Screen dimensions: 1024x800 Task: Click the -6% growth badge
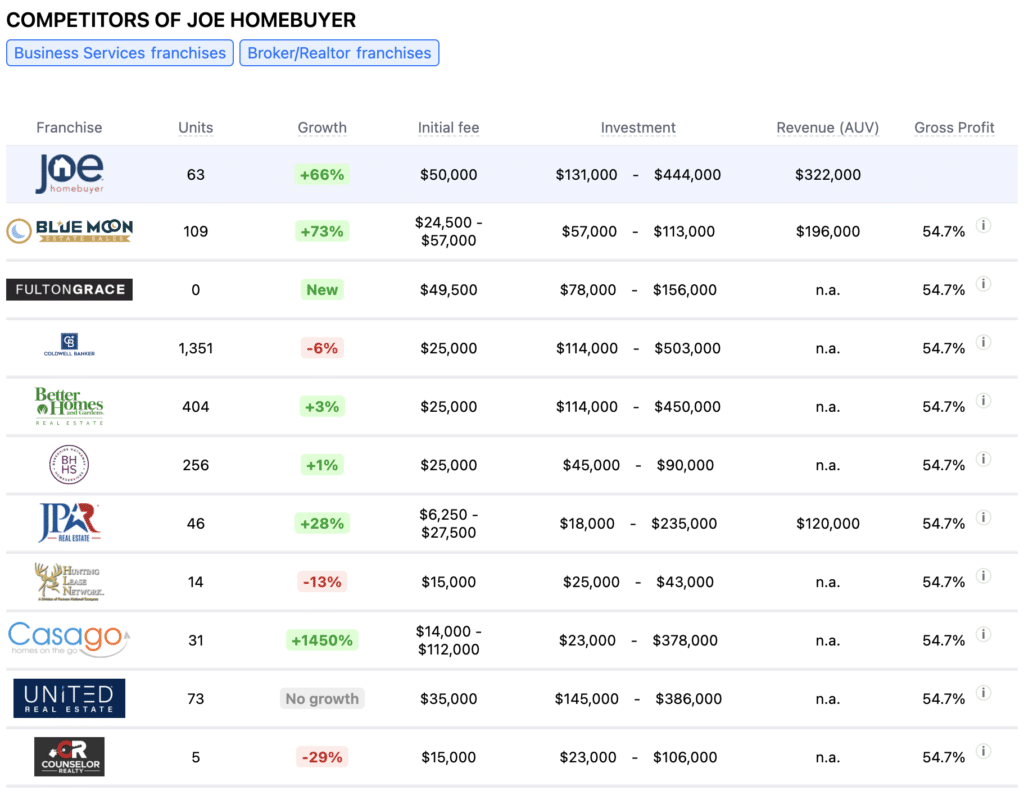(322, 348)
